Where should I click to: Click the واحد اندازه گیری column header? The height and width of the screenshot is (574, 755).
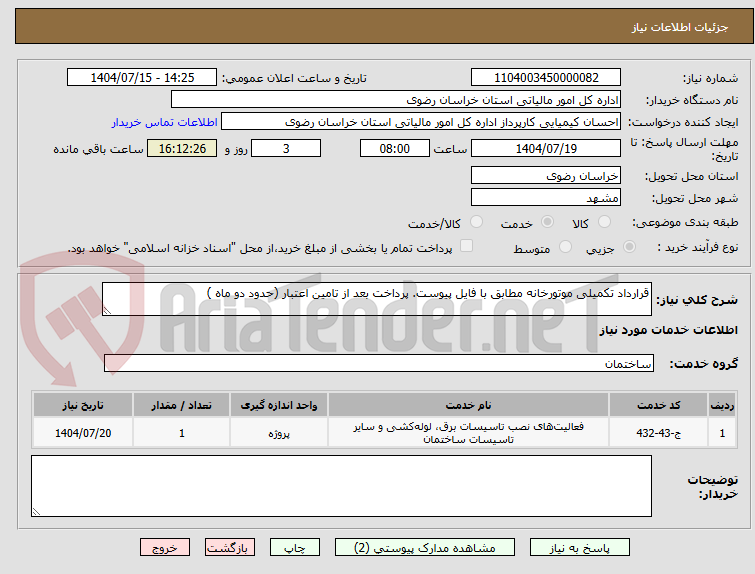point(279,405)
